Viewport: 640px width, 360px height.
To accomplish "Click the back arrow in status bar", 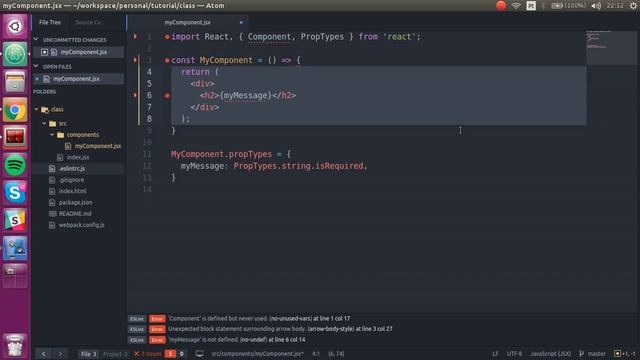I will pyautogui.click(x=44, y=353).
